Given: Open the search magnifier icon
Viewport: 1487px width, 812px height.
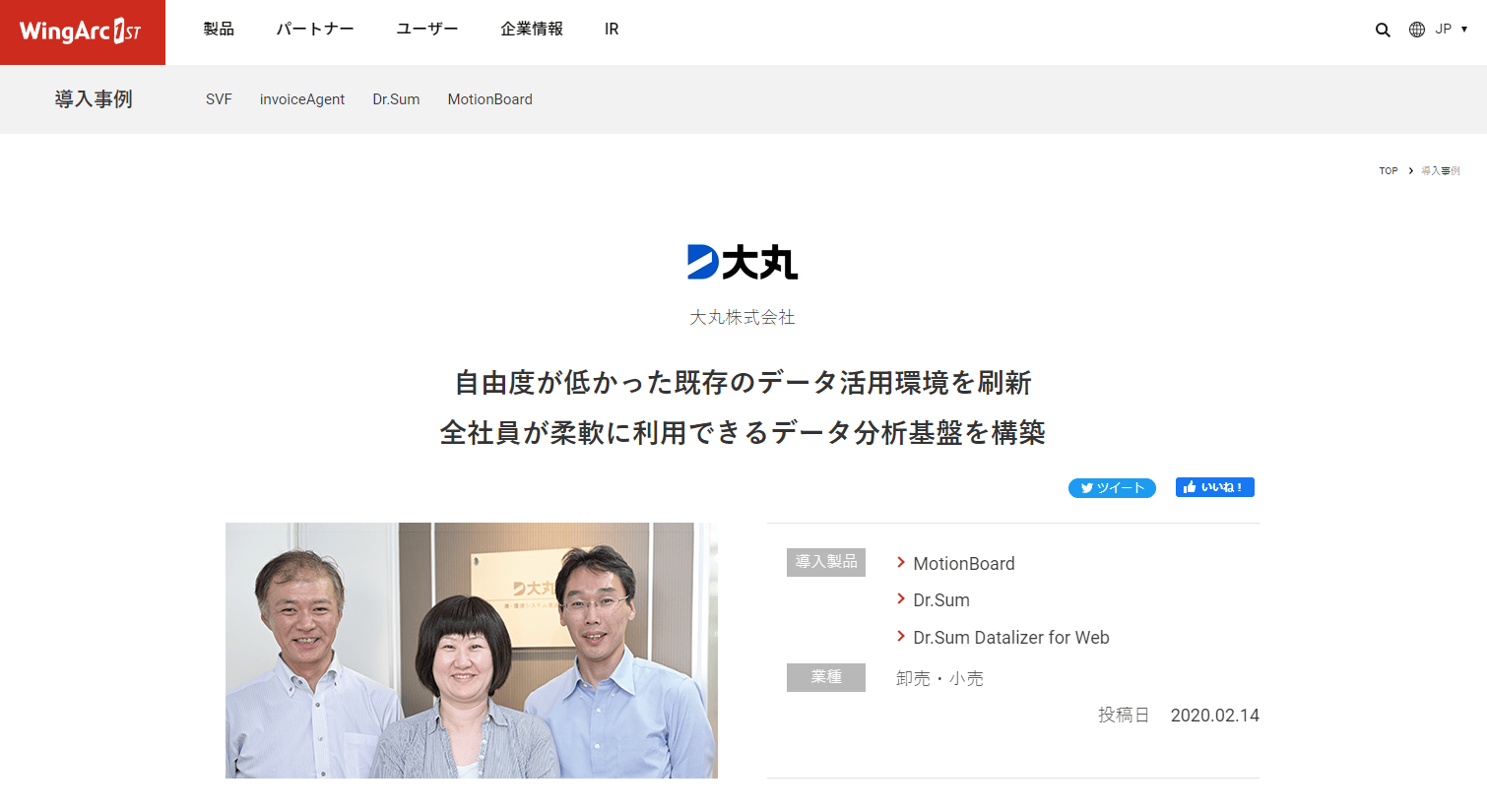Looking at the screenshot, I should [x=1383, y=30].
